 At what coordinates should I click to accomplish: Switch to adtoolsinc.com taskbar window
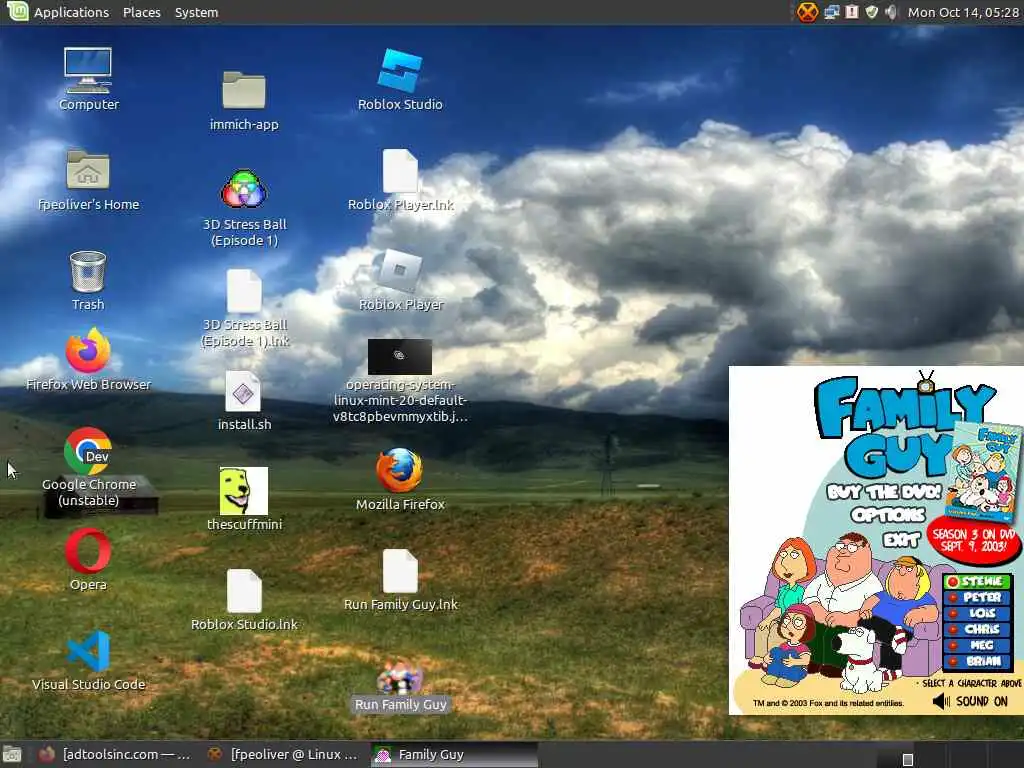pyautogui.click(x=114, y=755)
